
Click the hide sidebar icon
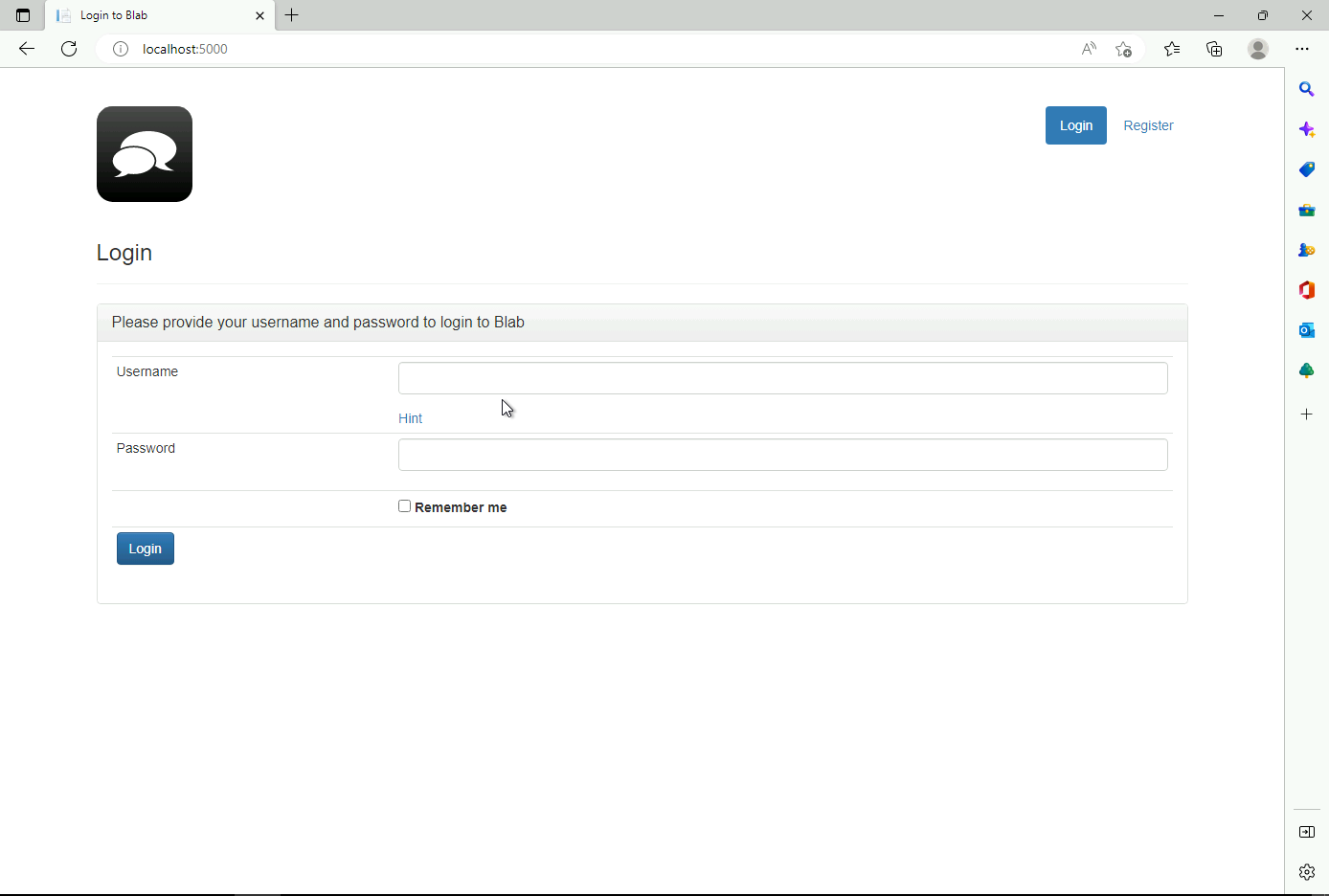pos(1307,832)
